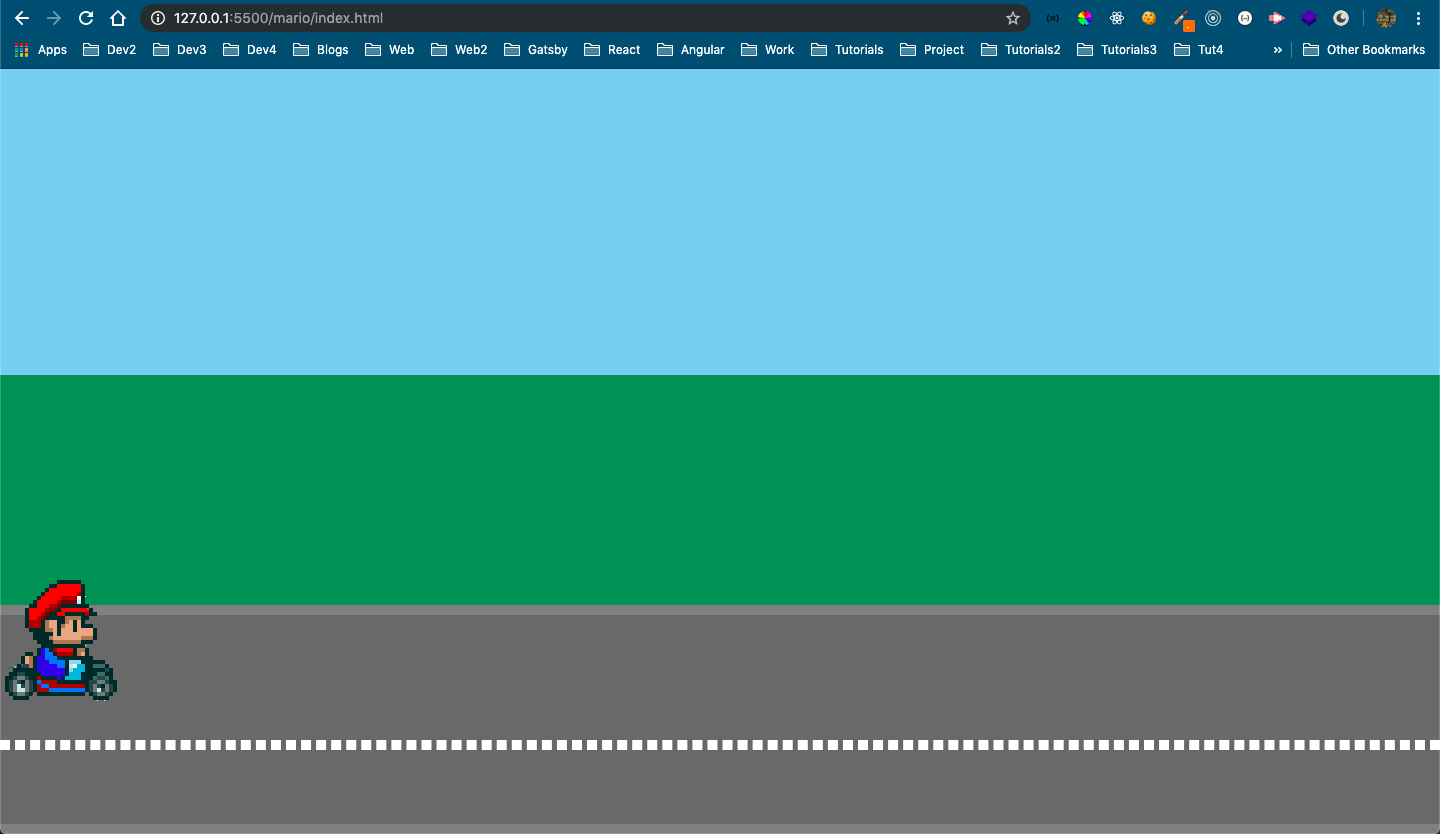Open the Web2 bookmarks folder
1440x834 pixels.
[x=459, y=49]
